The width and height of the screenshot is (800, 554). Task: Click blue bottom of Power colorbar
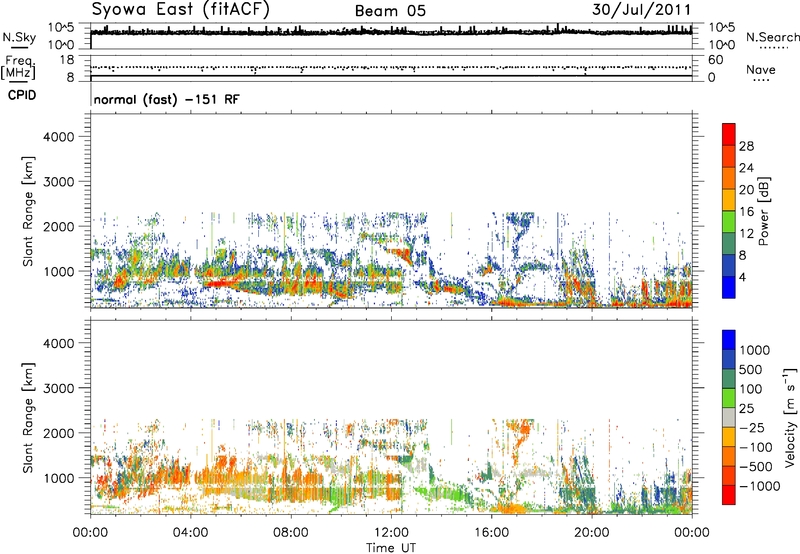point(729,287)
